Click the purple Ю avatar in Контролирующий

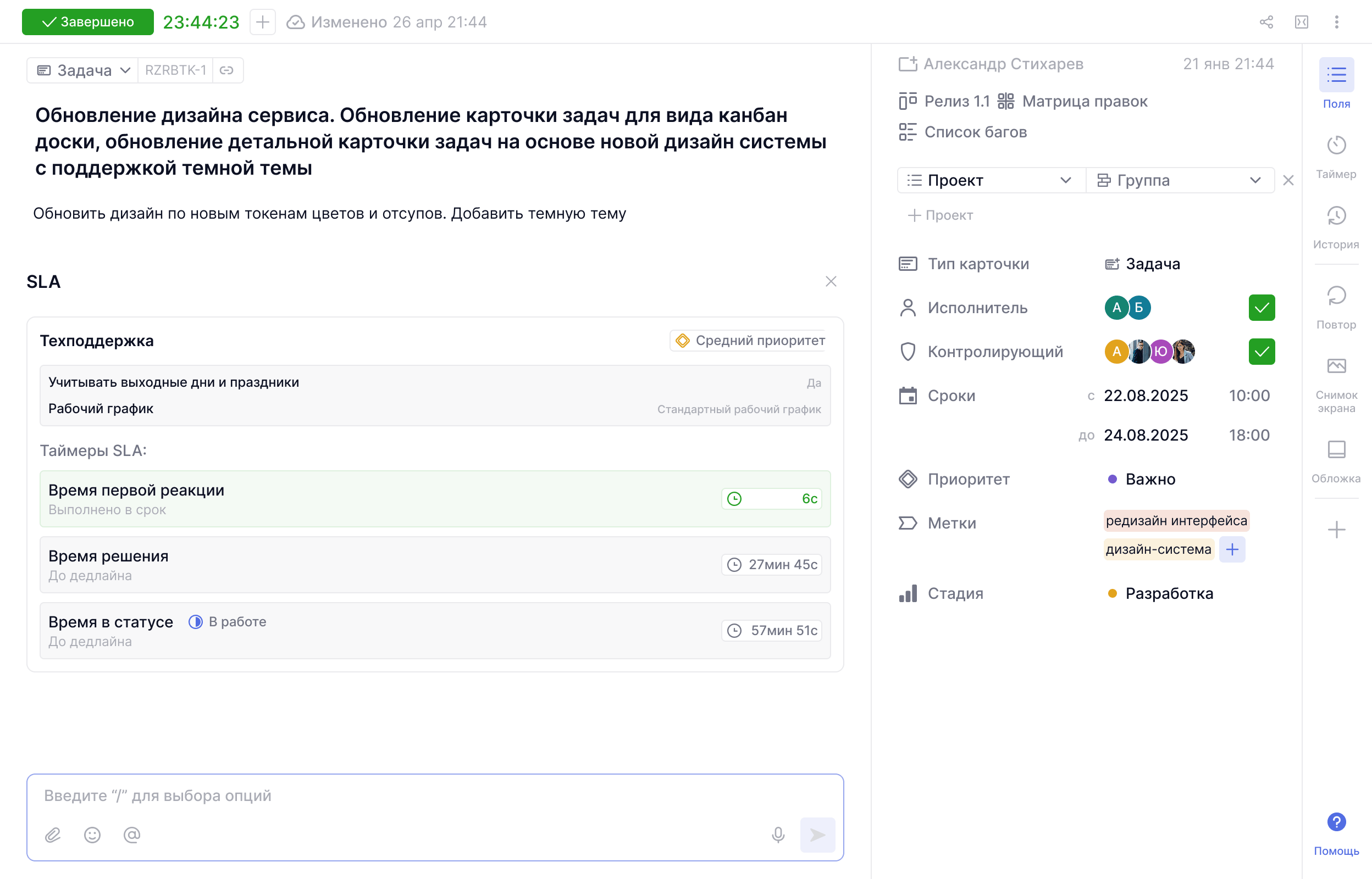coord(1161,352)
